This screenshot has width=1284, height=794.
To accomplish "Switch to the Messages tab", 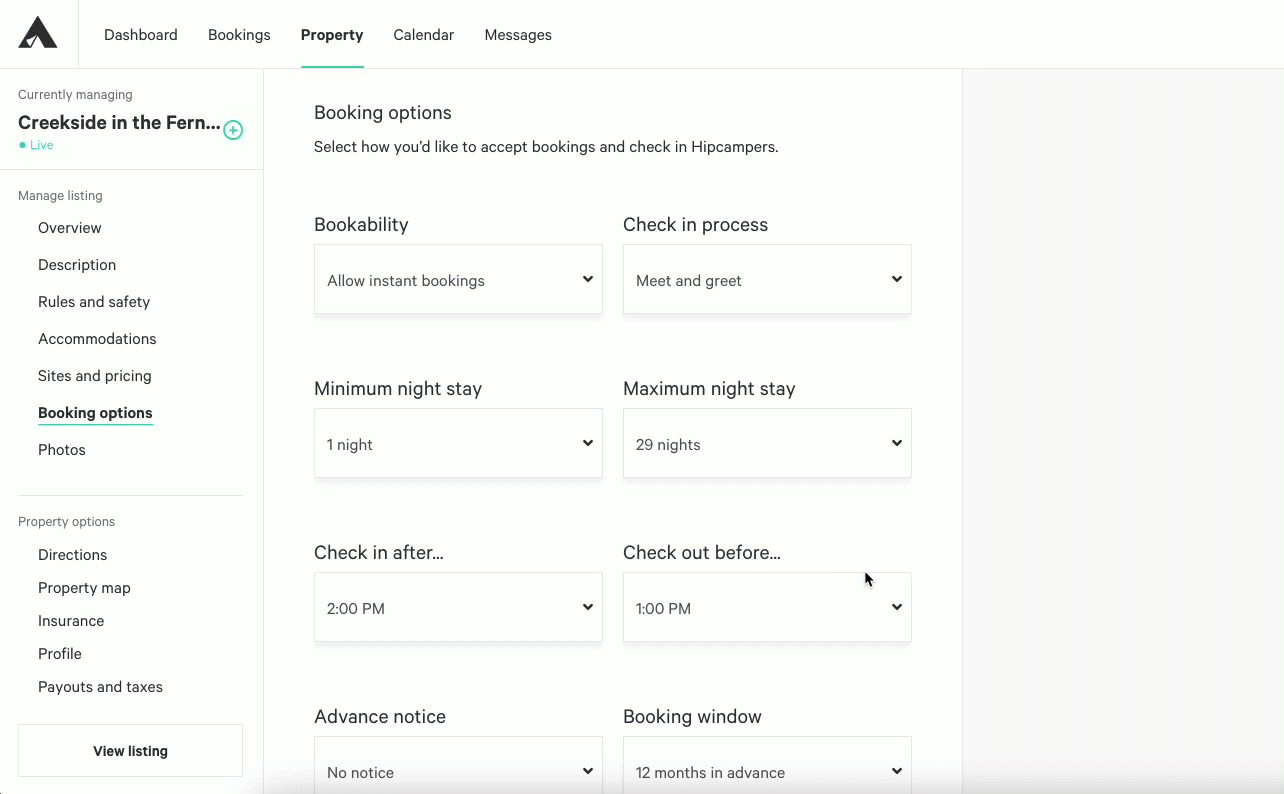I will click(518, 35).
